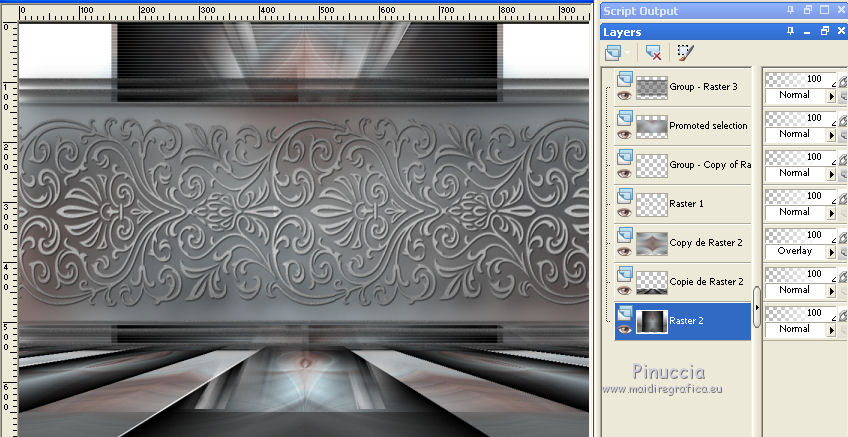Open blend mode arrow for Copie de Raster 2
This screenshot has width=848, height=437.
point(832,291)
